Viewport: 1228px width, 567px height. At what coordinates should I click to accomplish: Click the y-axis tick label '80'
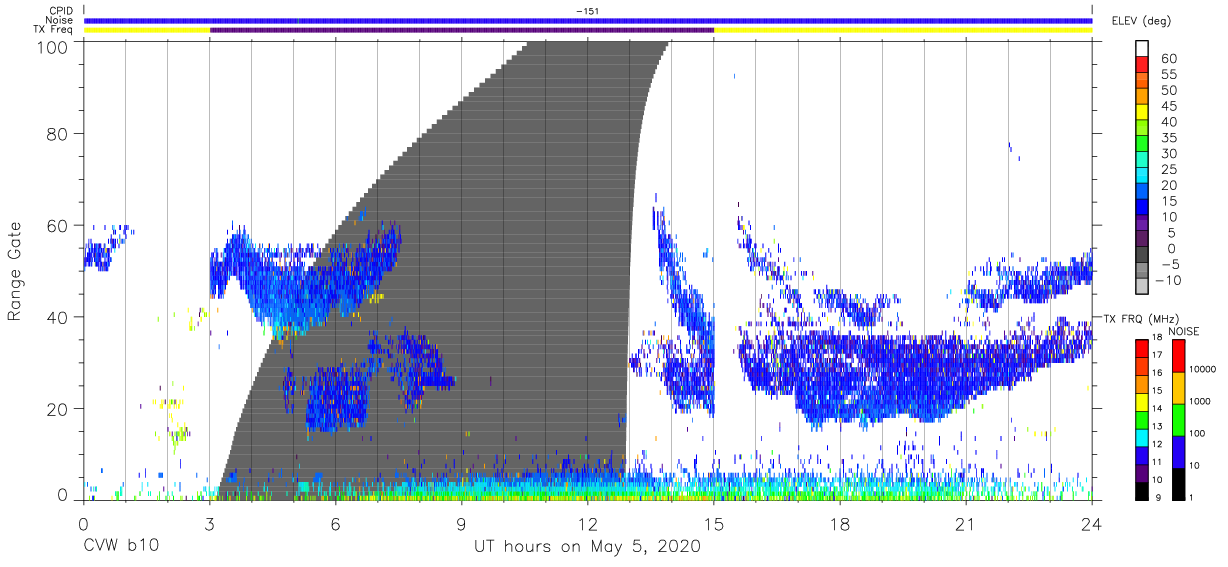coord(59,134)
